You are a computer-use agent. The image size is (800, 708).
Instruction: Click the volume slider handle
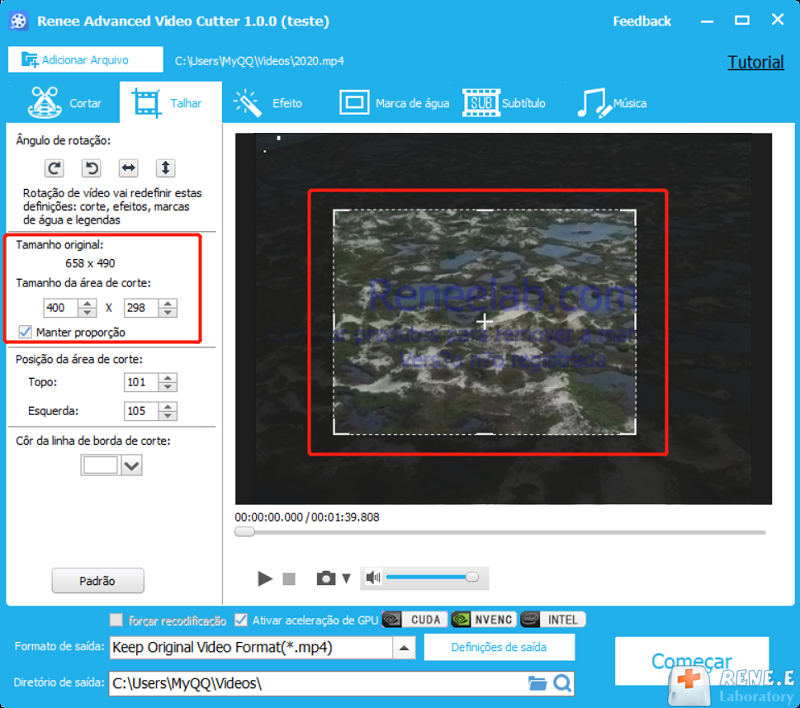pyautogui.click(x=472, y=577)
